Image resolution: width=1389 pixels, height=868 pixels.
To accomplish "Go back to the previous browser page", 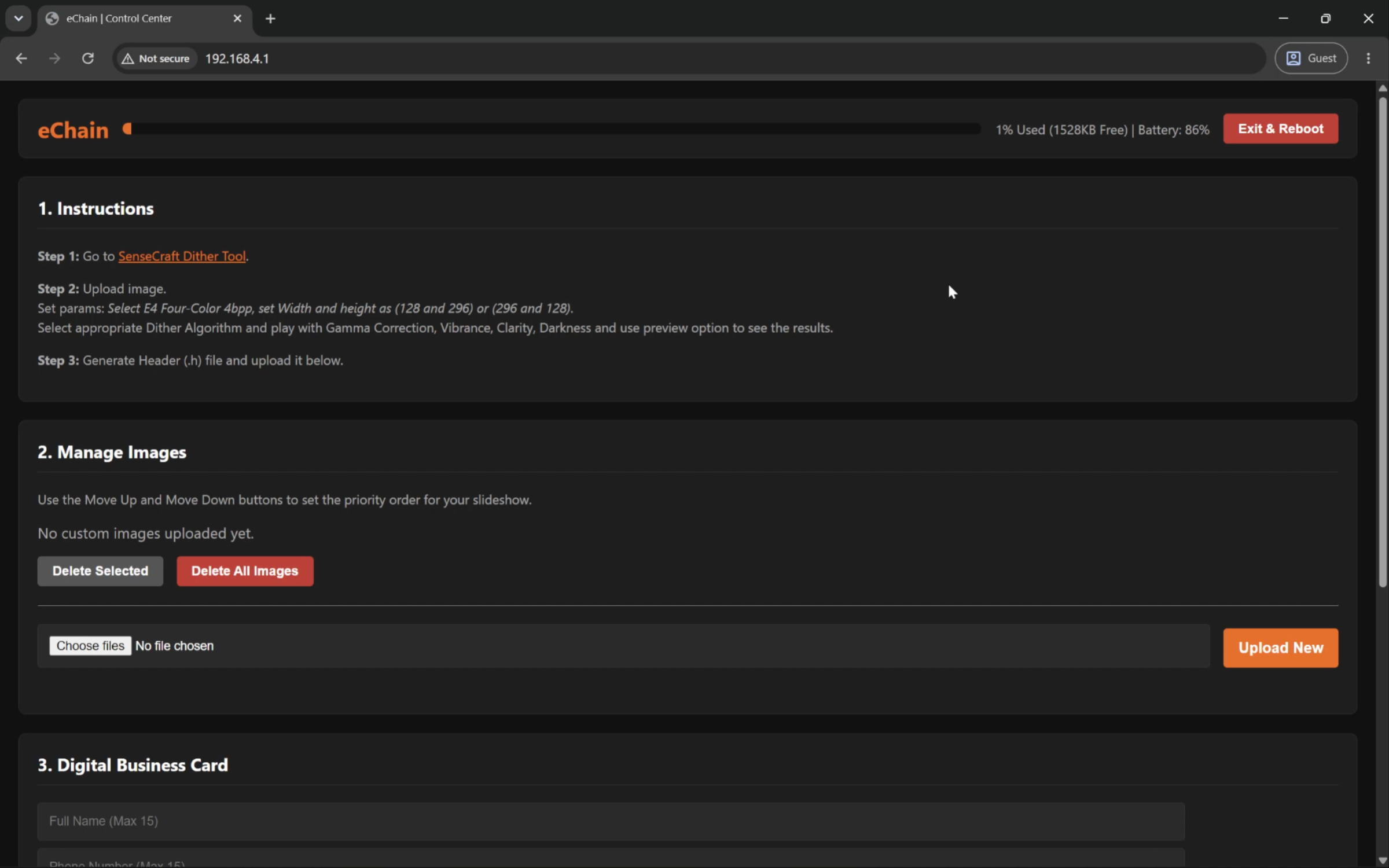I will (21, 58).
